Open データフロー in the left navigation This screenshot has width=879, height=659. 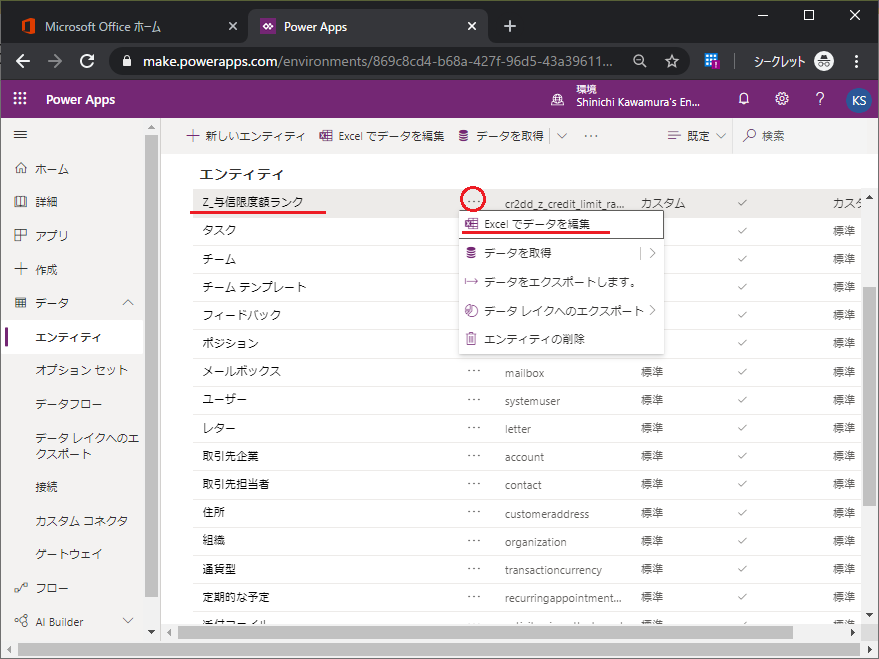(x=68, y=404)
